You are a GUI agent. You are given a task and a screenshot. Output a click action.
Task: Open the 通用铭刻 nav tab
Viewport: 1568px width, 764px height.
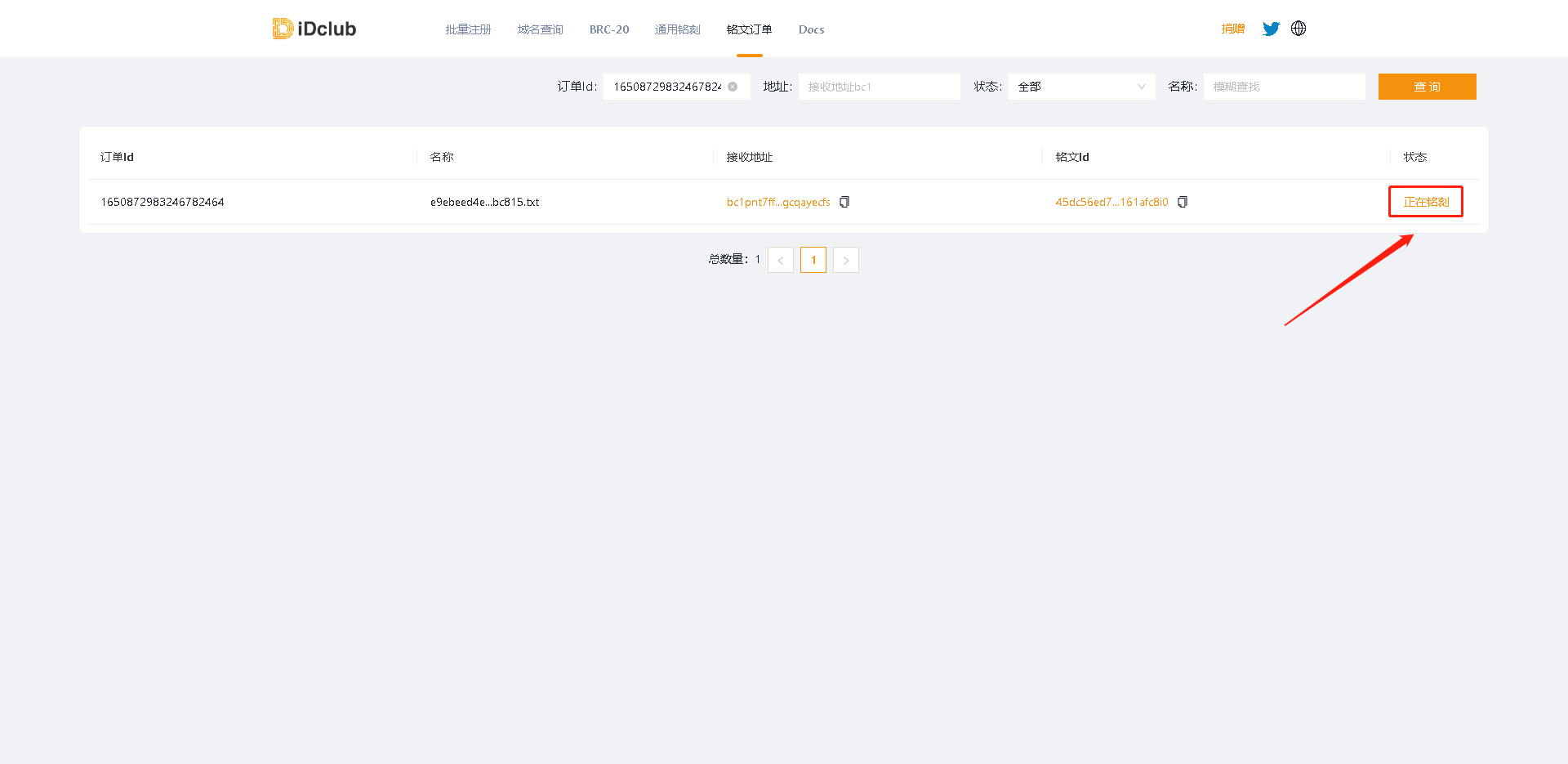677,29
